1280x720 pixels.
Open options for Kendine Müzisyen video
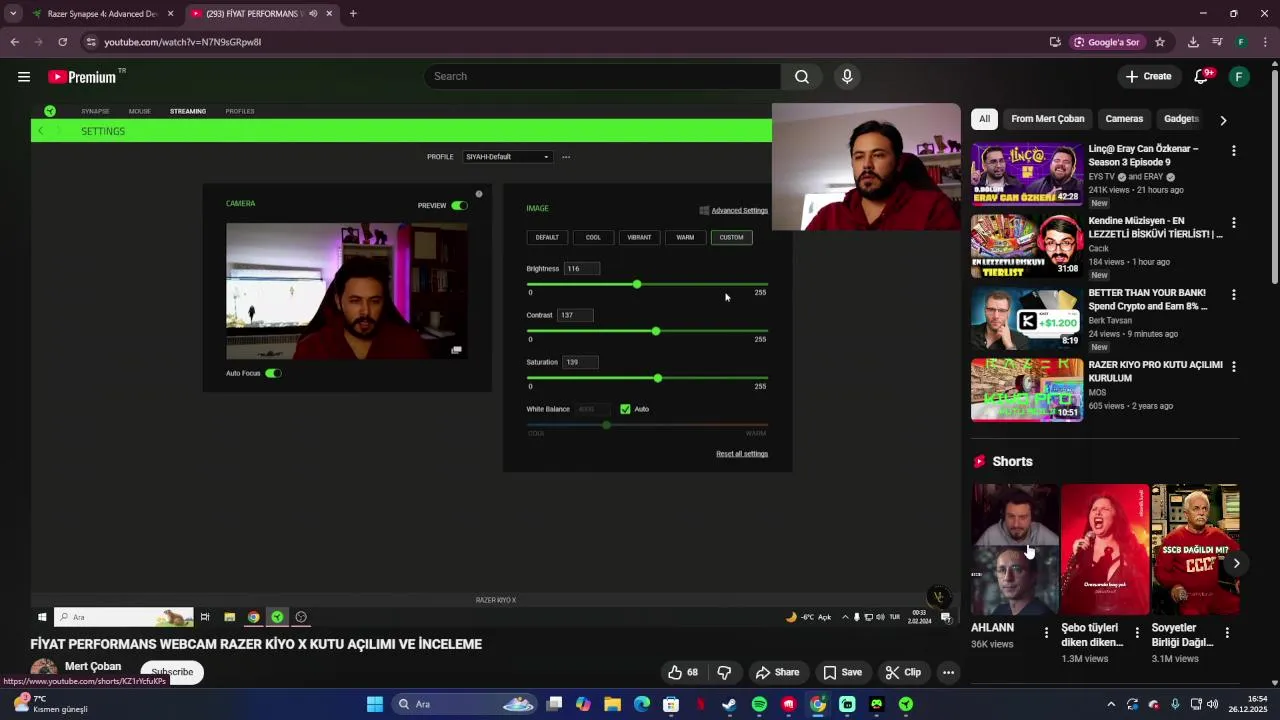pos(1233,223)
